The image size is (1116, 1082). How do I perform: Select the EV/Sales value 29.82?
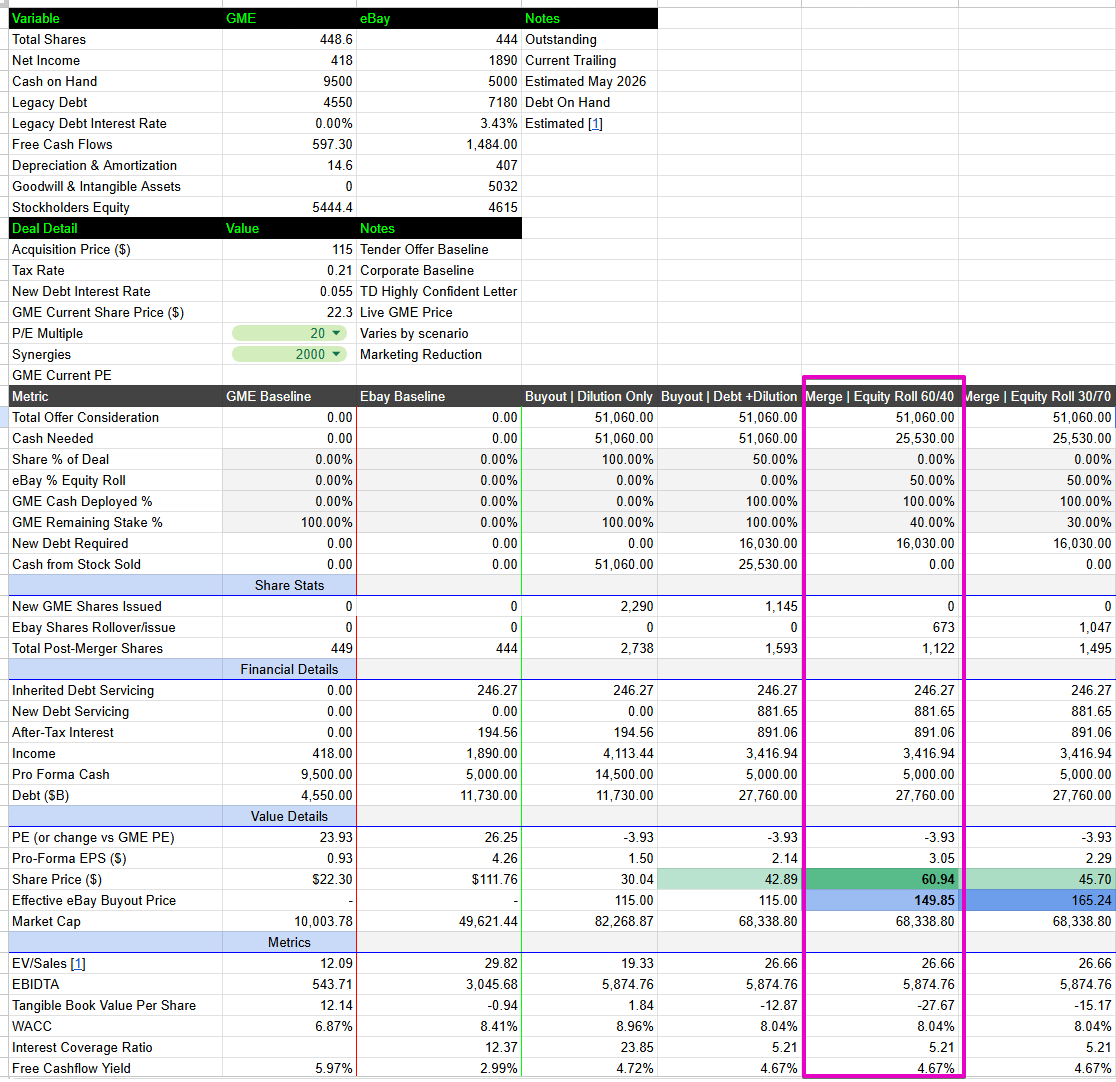pyautogui.click(x=438, y=963)
